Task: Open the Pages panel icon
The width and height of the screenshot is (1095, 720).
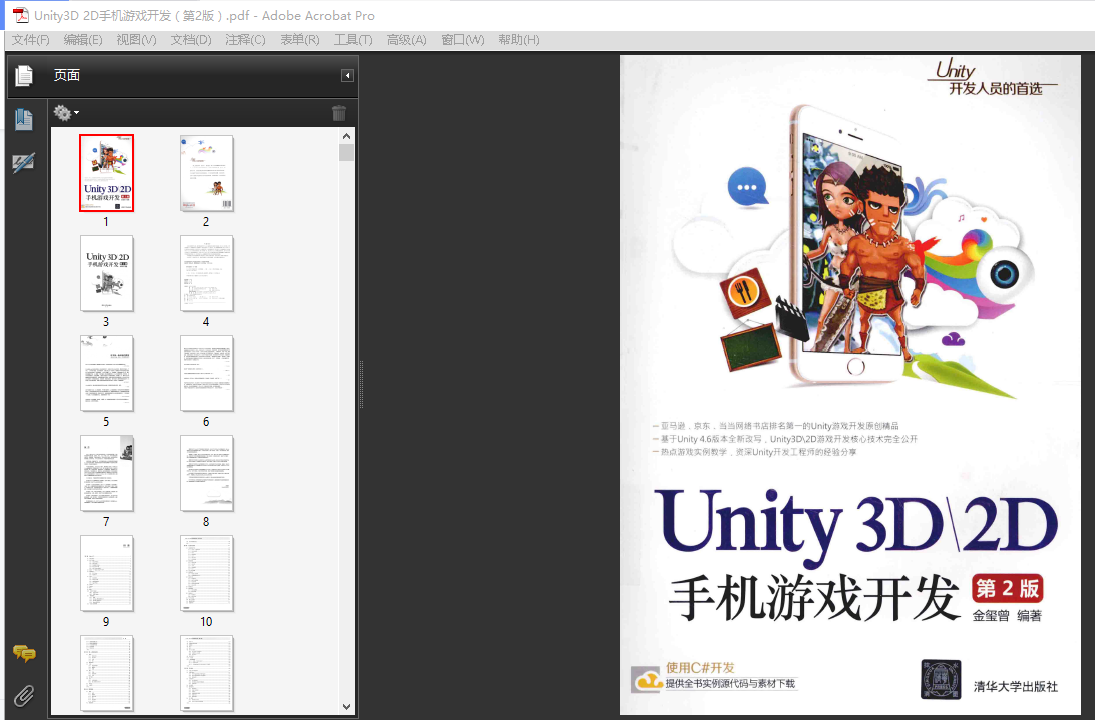Action: tap(24, 75)
